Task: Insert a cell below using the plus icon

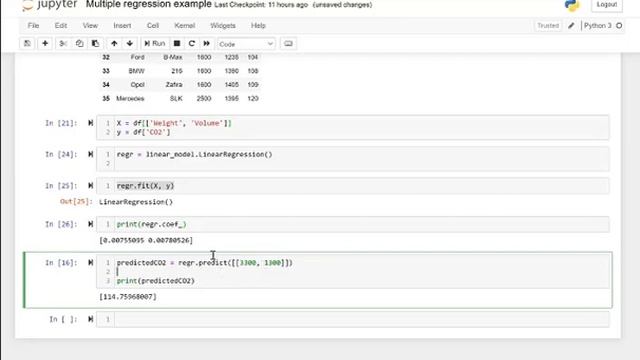Action: (45, 44)
